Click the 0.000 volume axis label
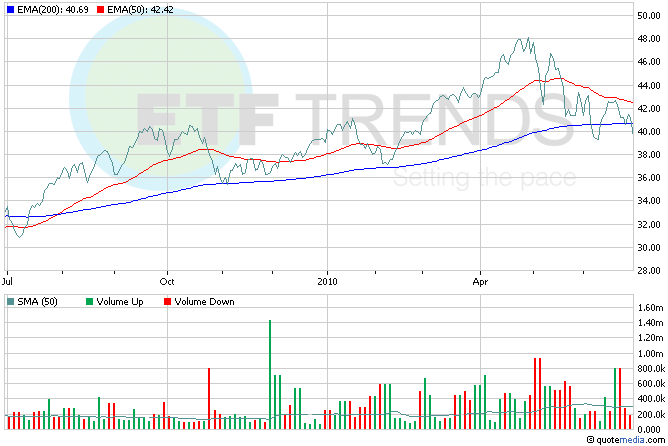 [649, 429]
